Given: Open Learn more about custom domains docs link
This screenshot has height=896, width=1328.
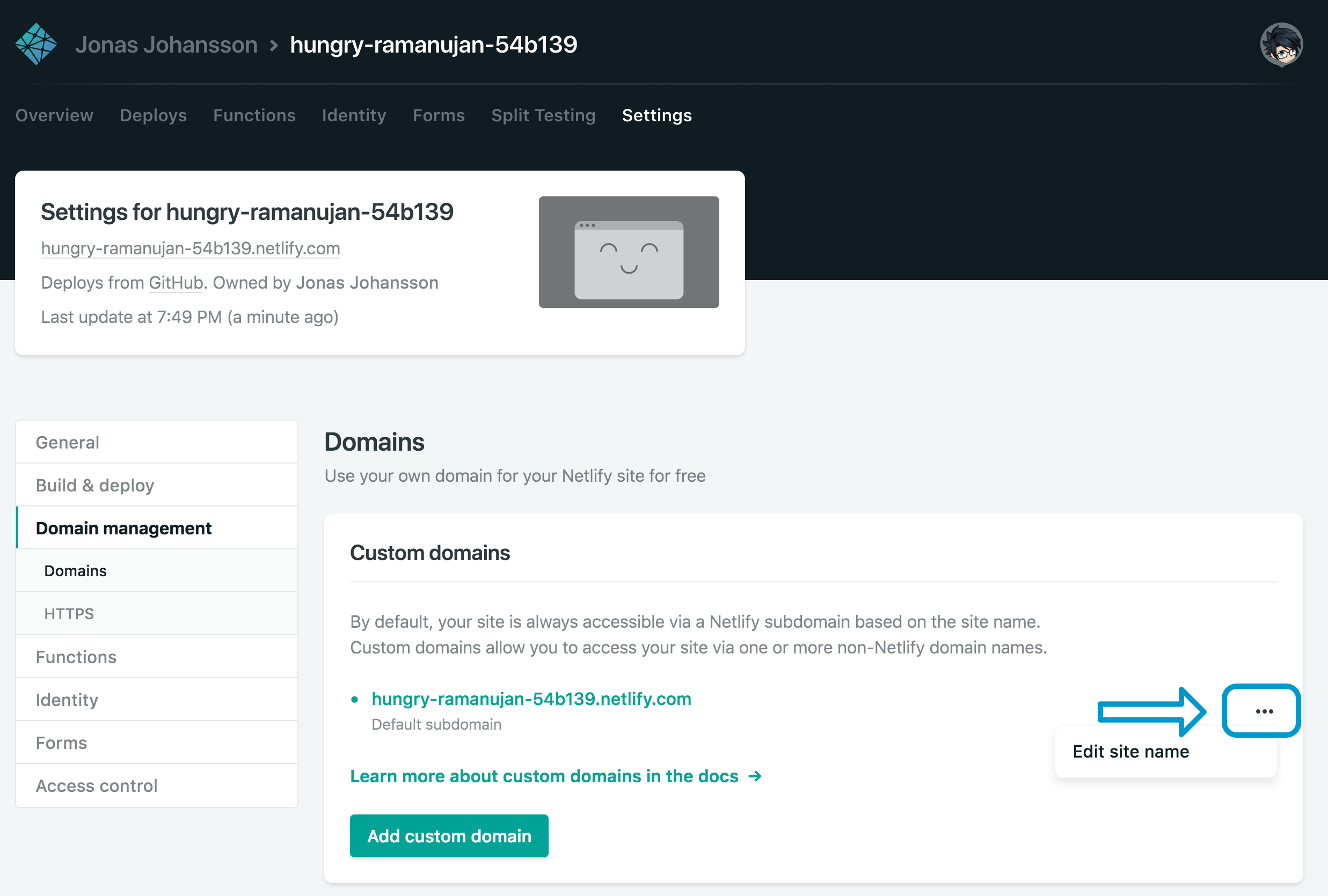Looking at the screenshot, I should (x=556, y=776).
